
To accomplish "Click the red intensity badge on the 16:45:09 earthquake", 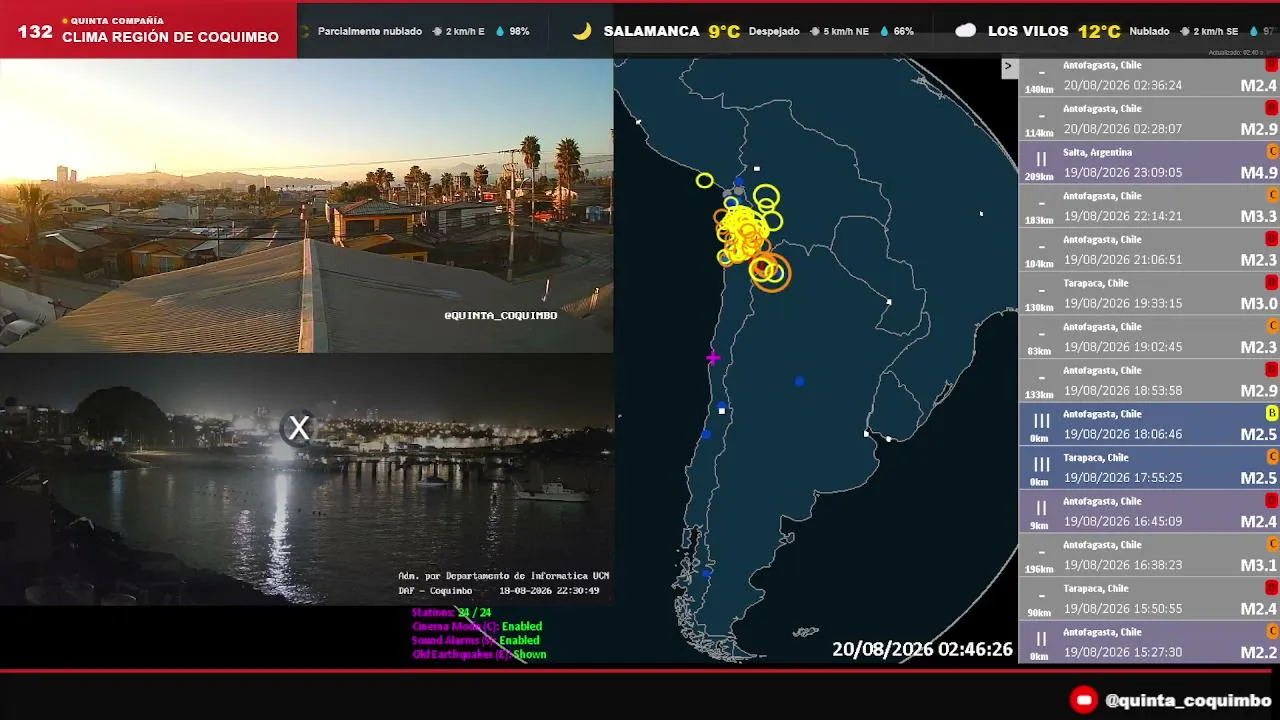I will (x=1272, y=501).
